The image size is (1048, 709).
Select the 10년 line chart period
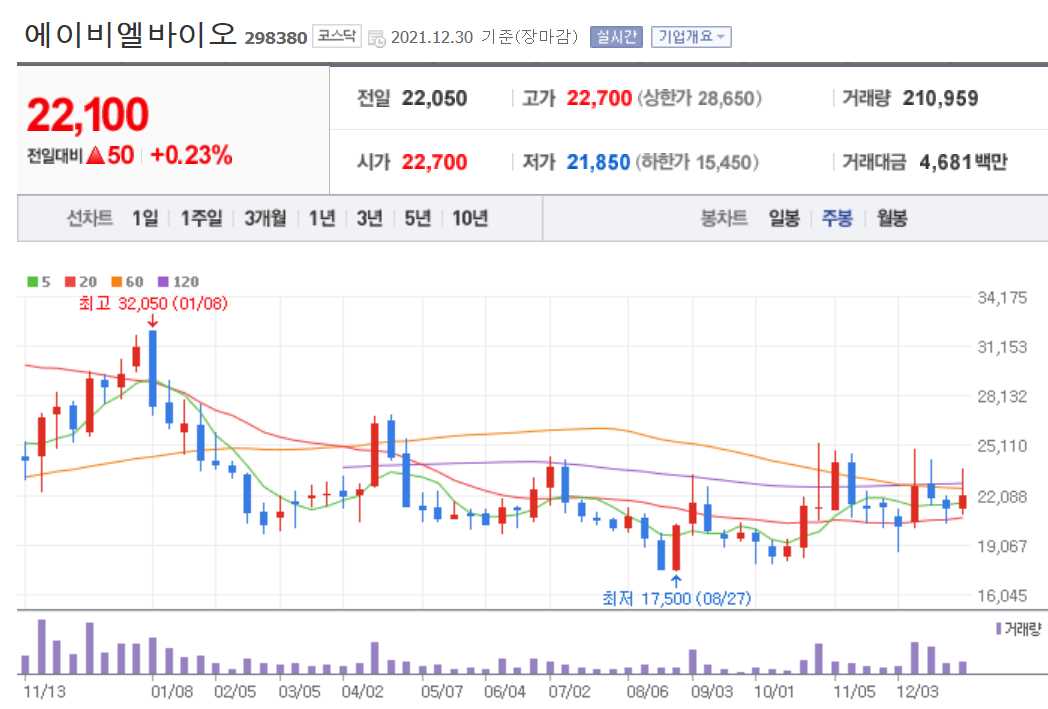click(470, 218)
